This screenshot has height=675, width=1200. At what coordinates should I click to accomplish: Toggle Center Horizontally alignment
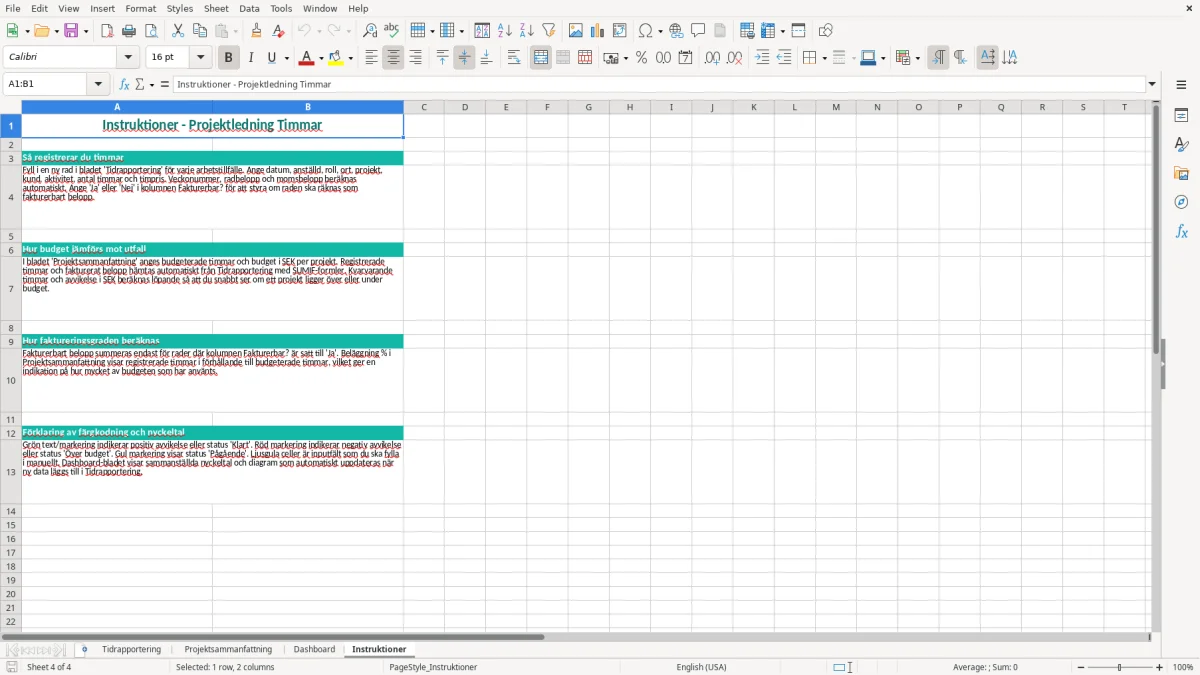[393, 58]
